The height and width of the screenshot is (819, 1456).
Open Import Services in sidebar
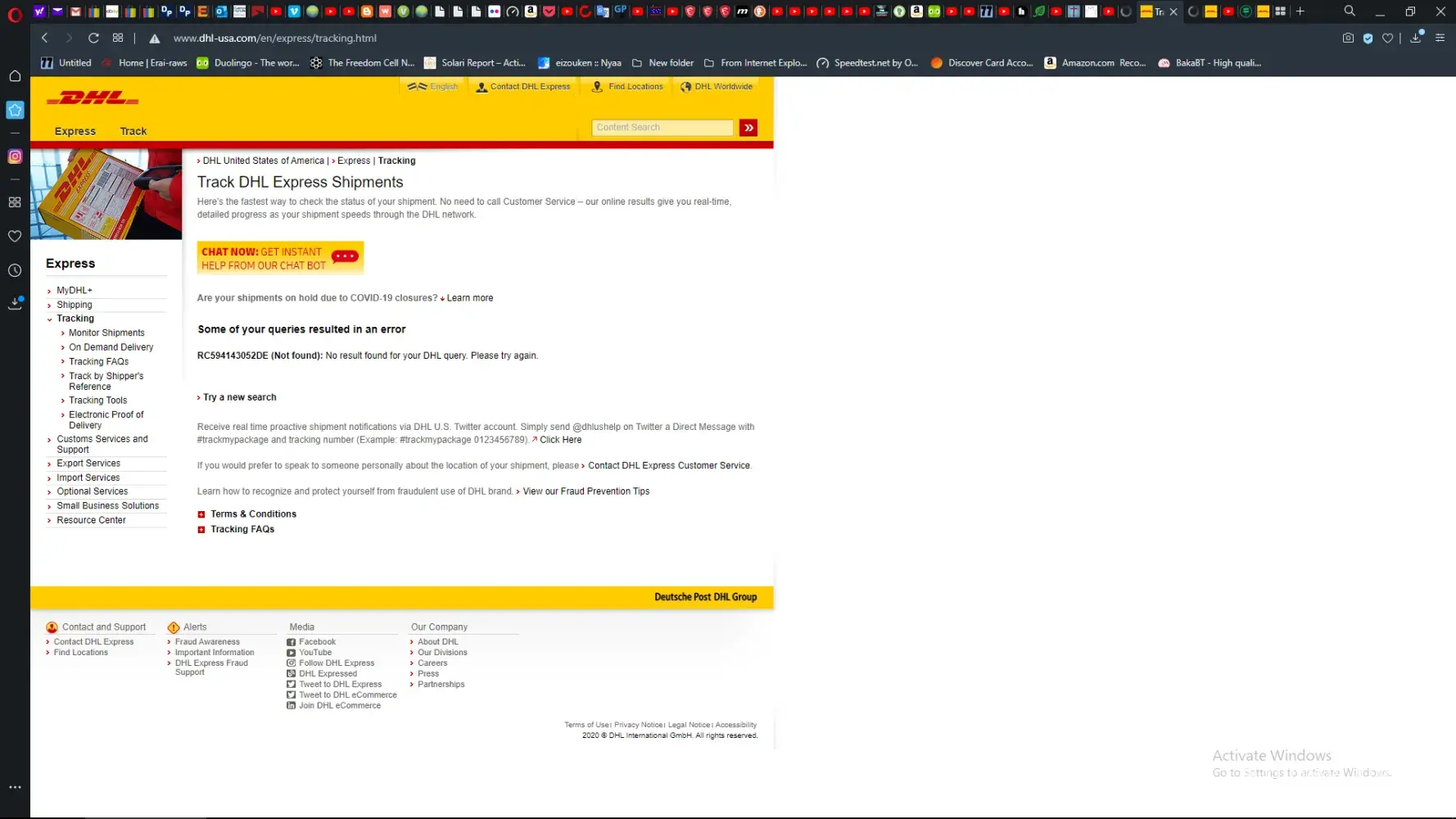[x=88, y=477]
